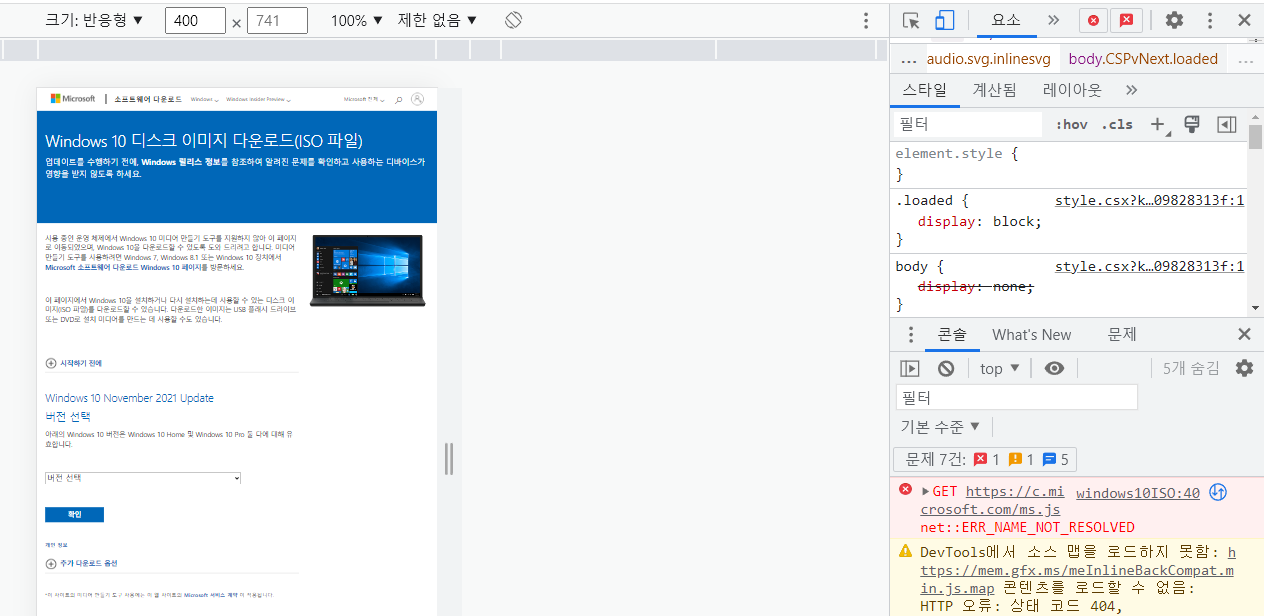Click the first red error count badge
Image resolution: width=1264 pixels, height=616 pixels.
pos(1092,20)
